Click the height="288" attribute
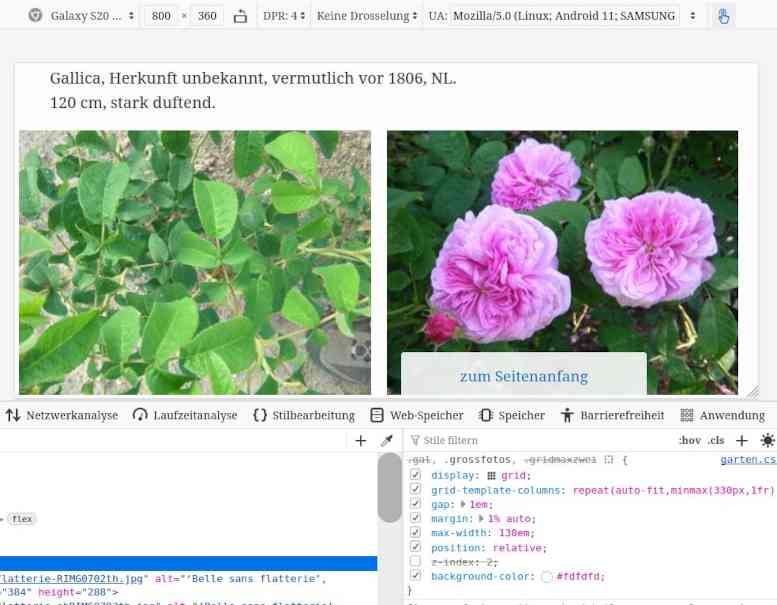This screenshot has width=777, height=605. pos(74,593)
